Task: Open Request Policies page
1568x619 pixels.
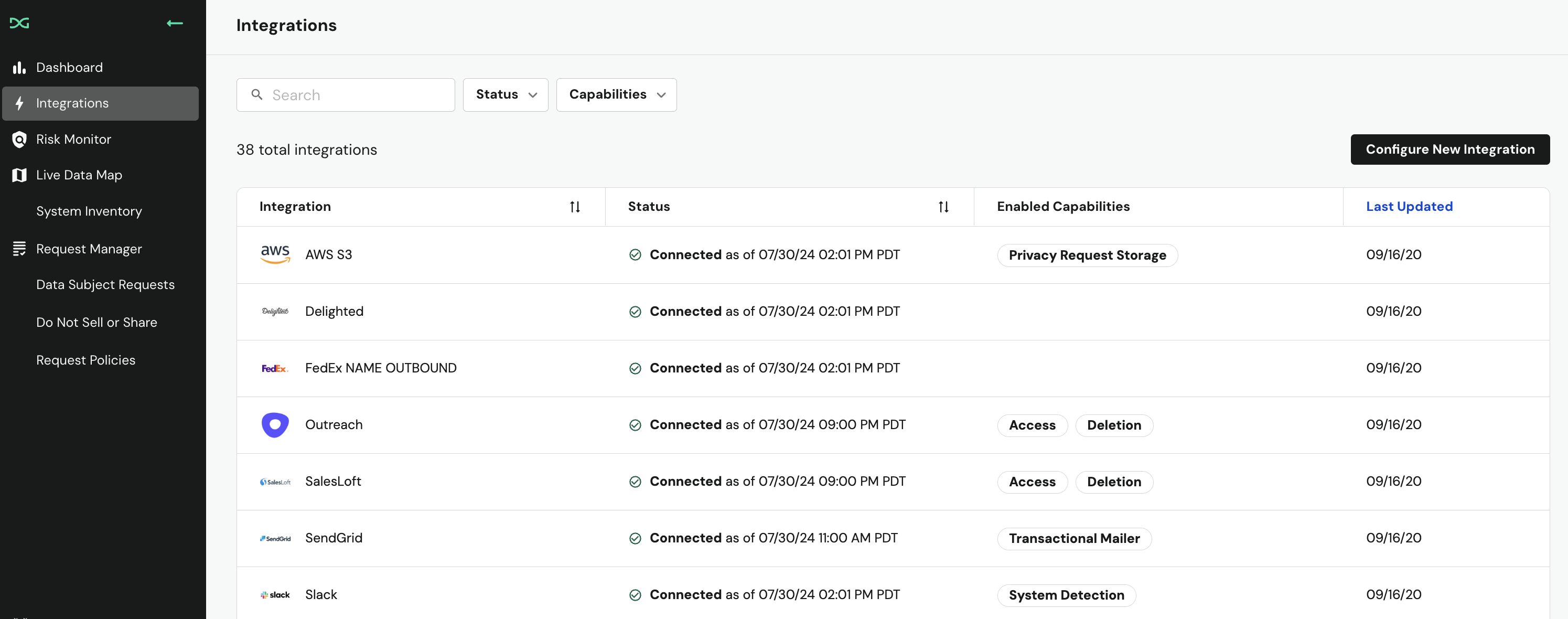Action: 86,360
